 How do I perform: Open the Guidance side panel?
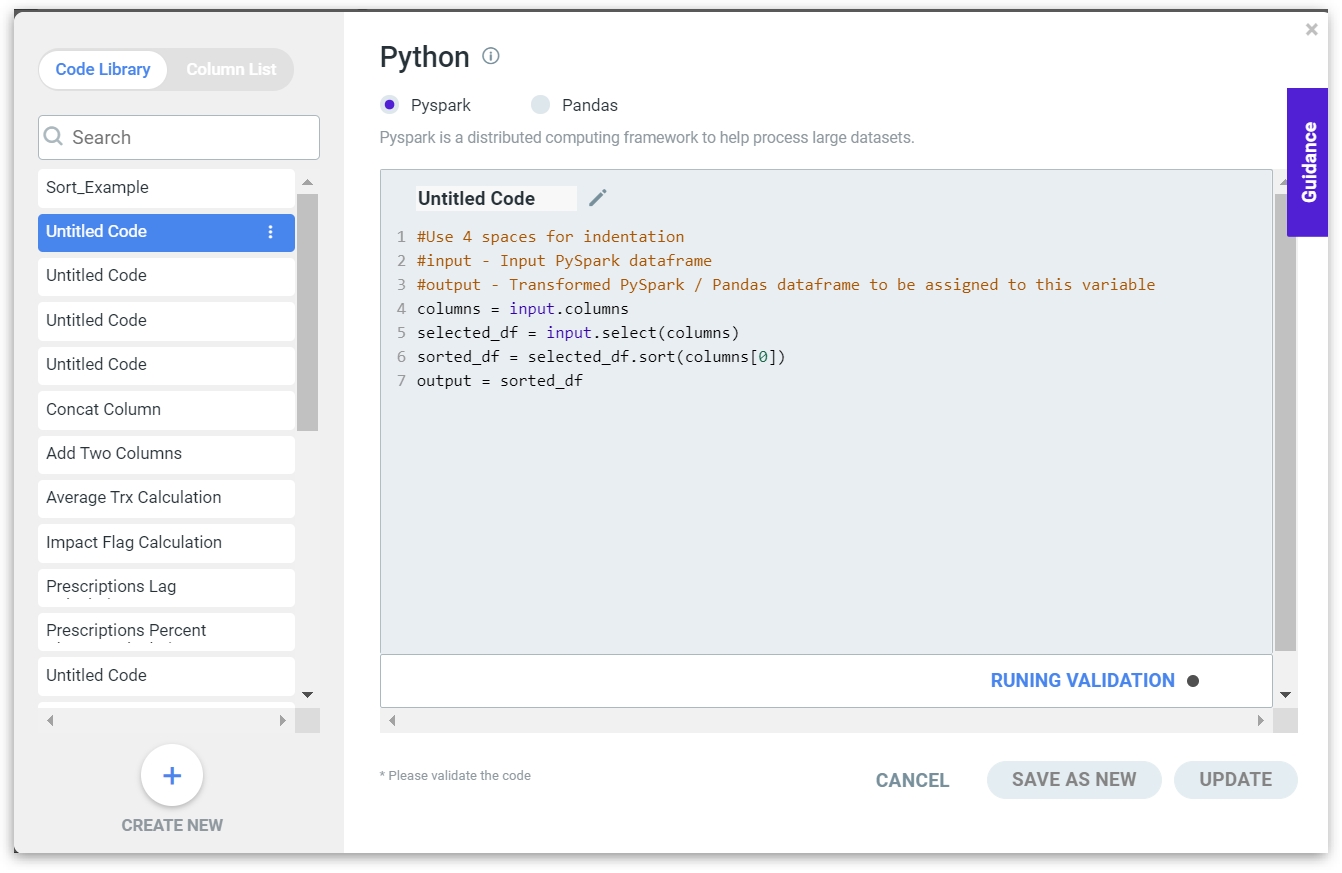click(1307, 162)
